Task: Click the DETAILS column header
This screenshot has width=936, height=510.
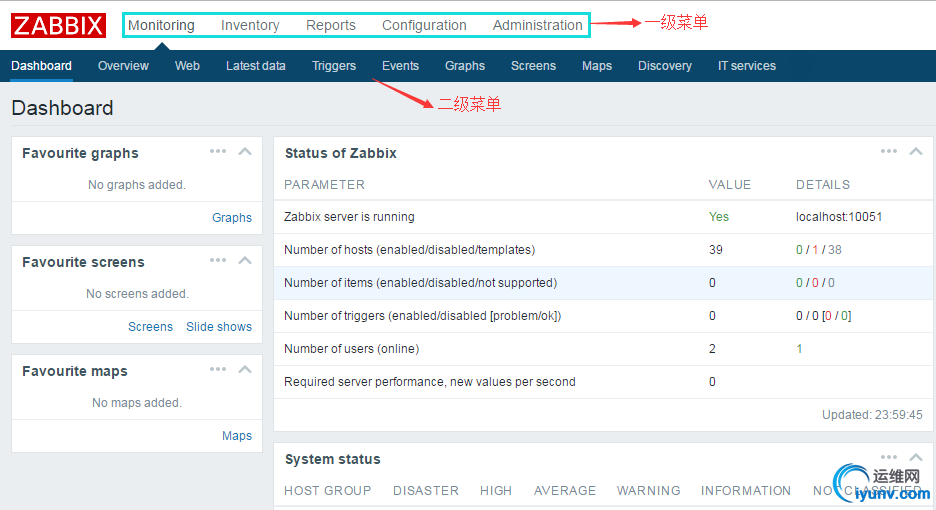Action: click(x=823, y=185)
